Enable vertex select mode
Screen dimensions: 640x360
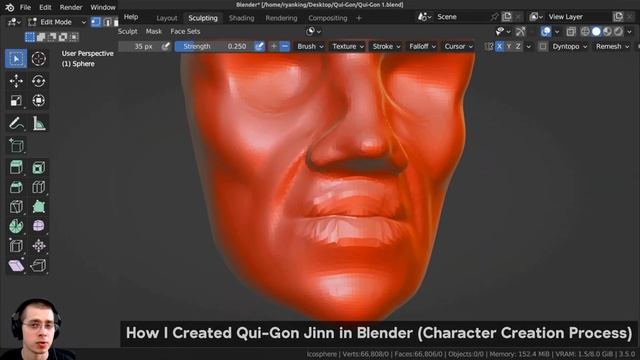click(96, 22)
